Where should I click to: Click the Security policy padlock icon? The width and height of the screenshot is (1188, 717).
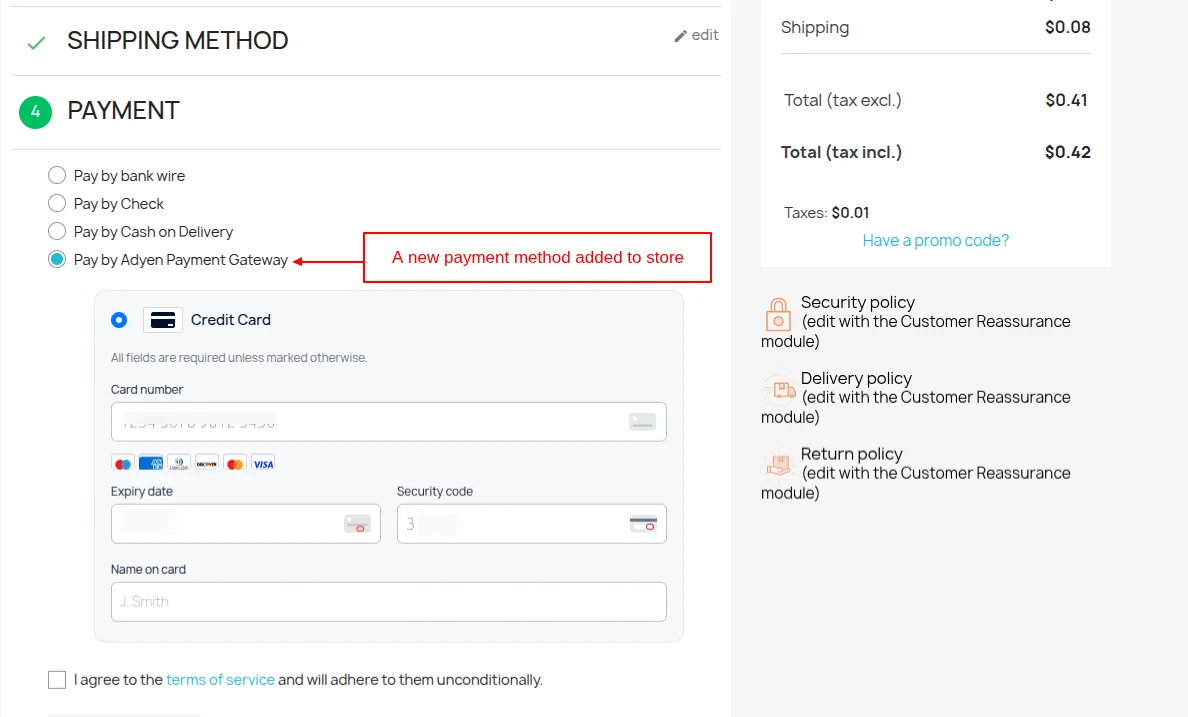pyautogui.click(x=778, y=313)
